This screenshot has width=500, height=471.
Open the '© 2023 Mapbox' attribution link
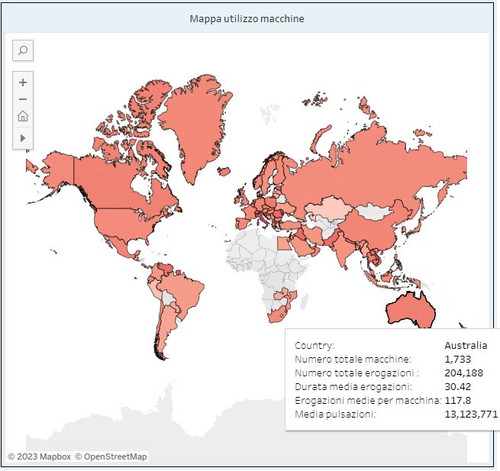click(39, 457)
